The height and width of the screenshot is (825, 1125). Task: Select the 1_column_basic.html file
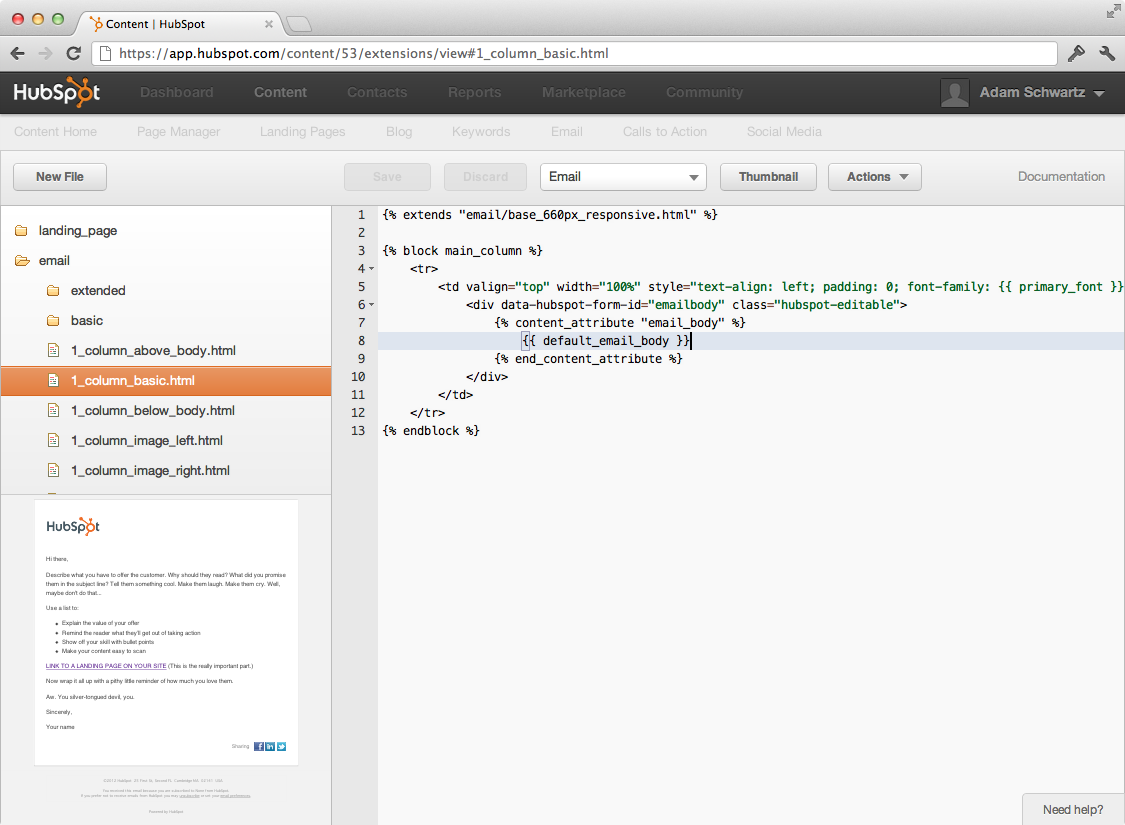166,381
